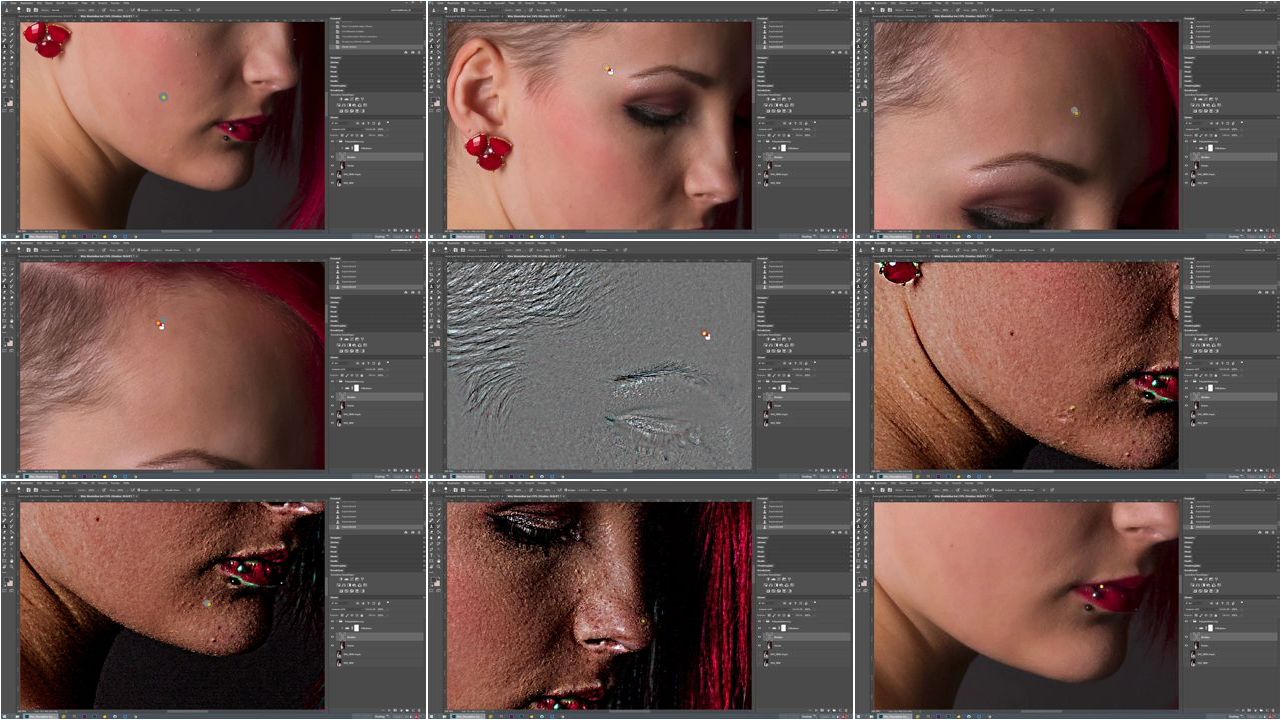Viewport: 1281px width, 720px height.
Task: Select the Type tool in the eyebrow close-up screenshot
Action: [858, 75]
